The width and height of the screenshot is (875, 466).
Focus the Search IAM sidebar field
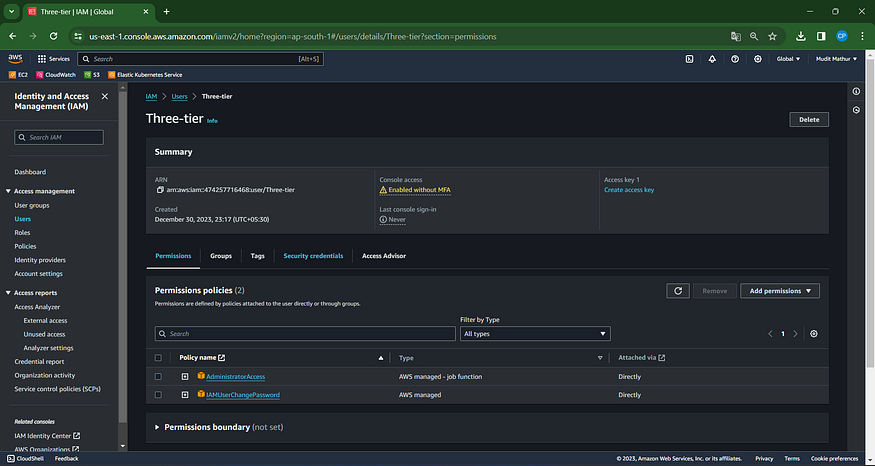click(59, 137)
